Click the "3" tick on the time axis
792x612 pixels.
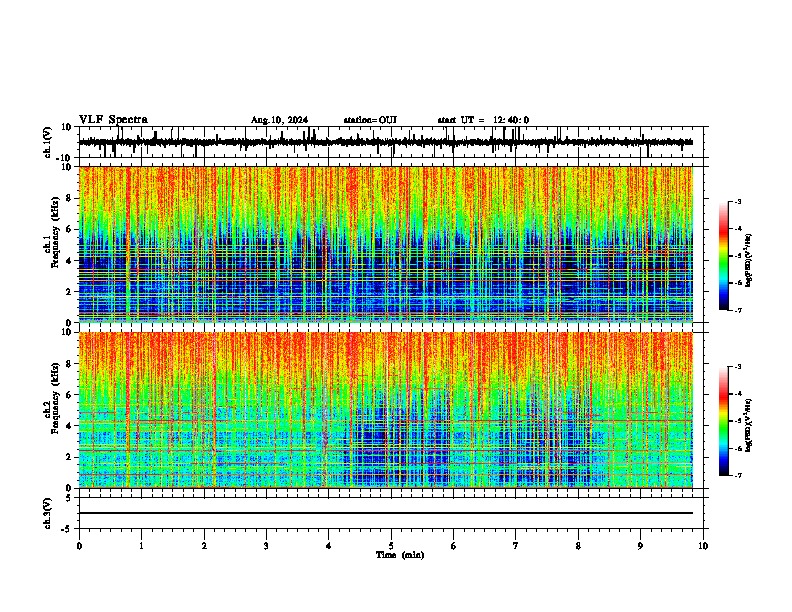(266, 546)
